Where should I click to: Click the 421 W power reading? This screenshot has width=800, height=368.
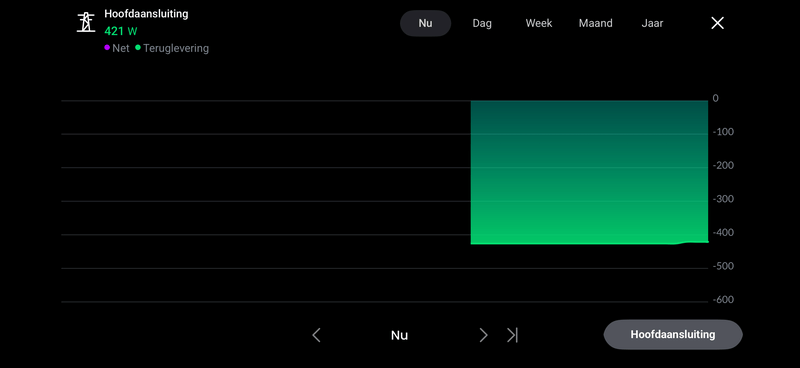[x=121, y=31]
